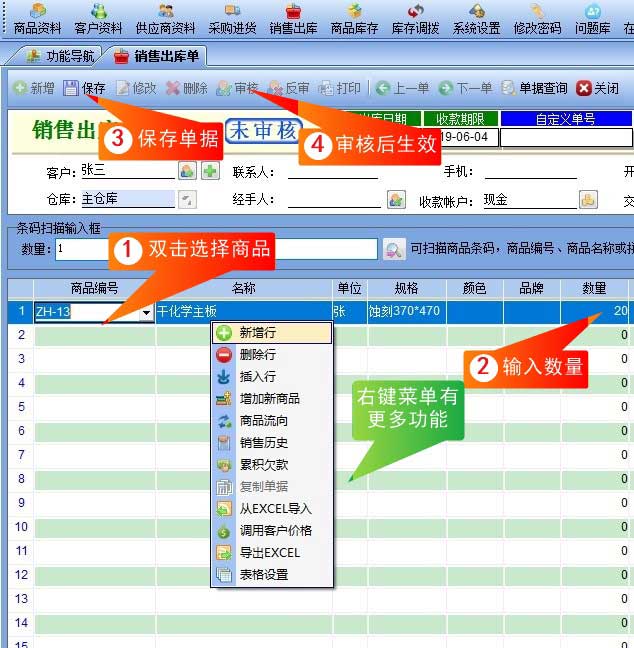Screen dimensions: 634x648
Task: Click 新增 toolbar button
Action: (33, 88)
